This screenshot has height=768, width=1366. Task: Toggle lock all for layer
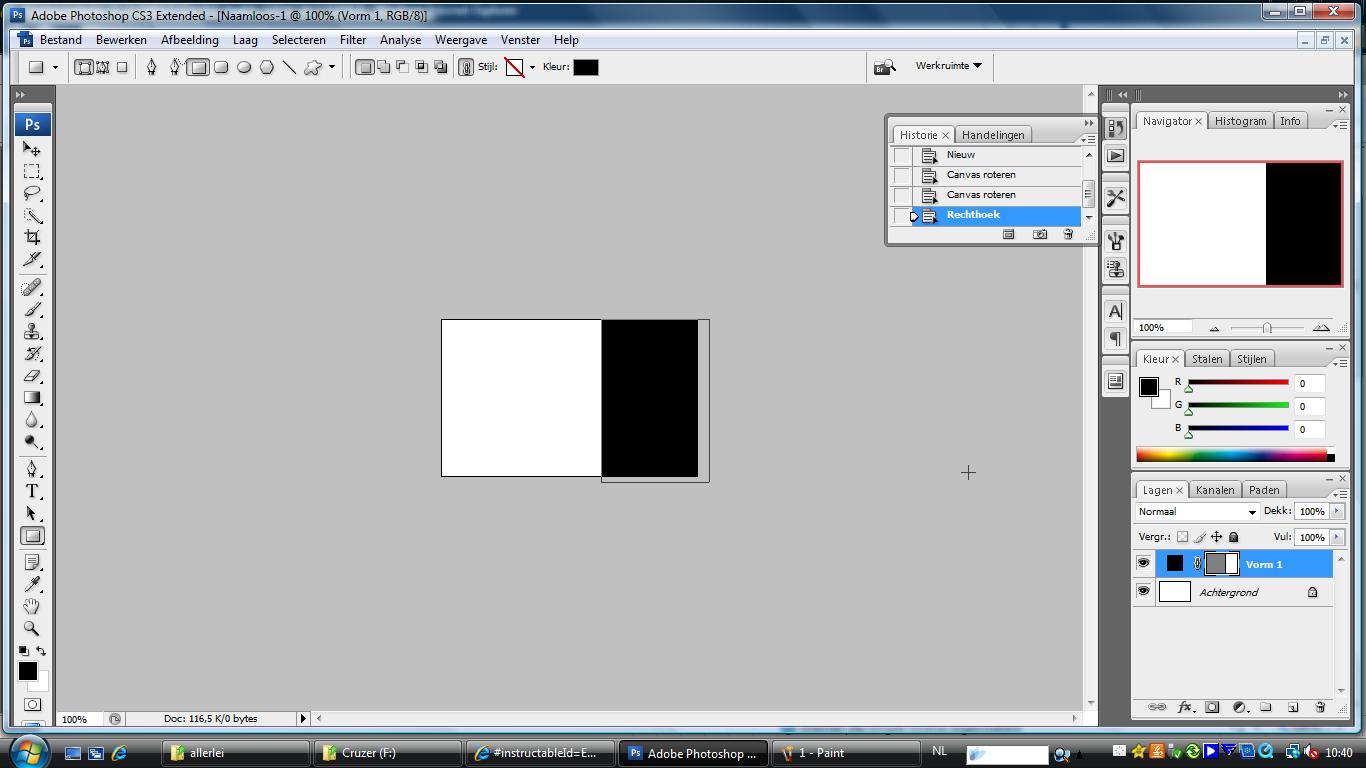1233,537
